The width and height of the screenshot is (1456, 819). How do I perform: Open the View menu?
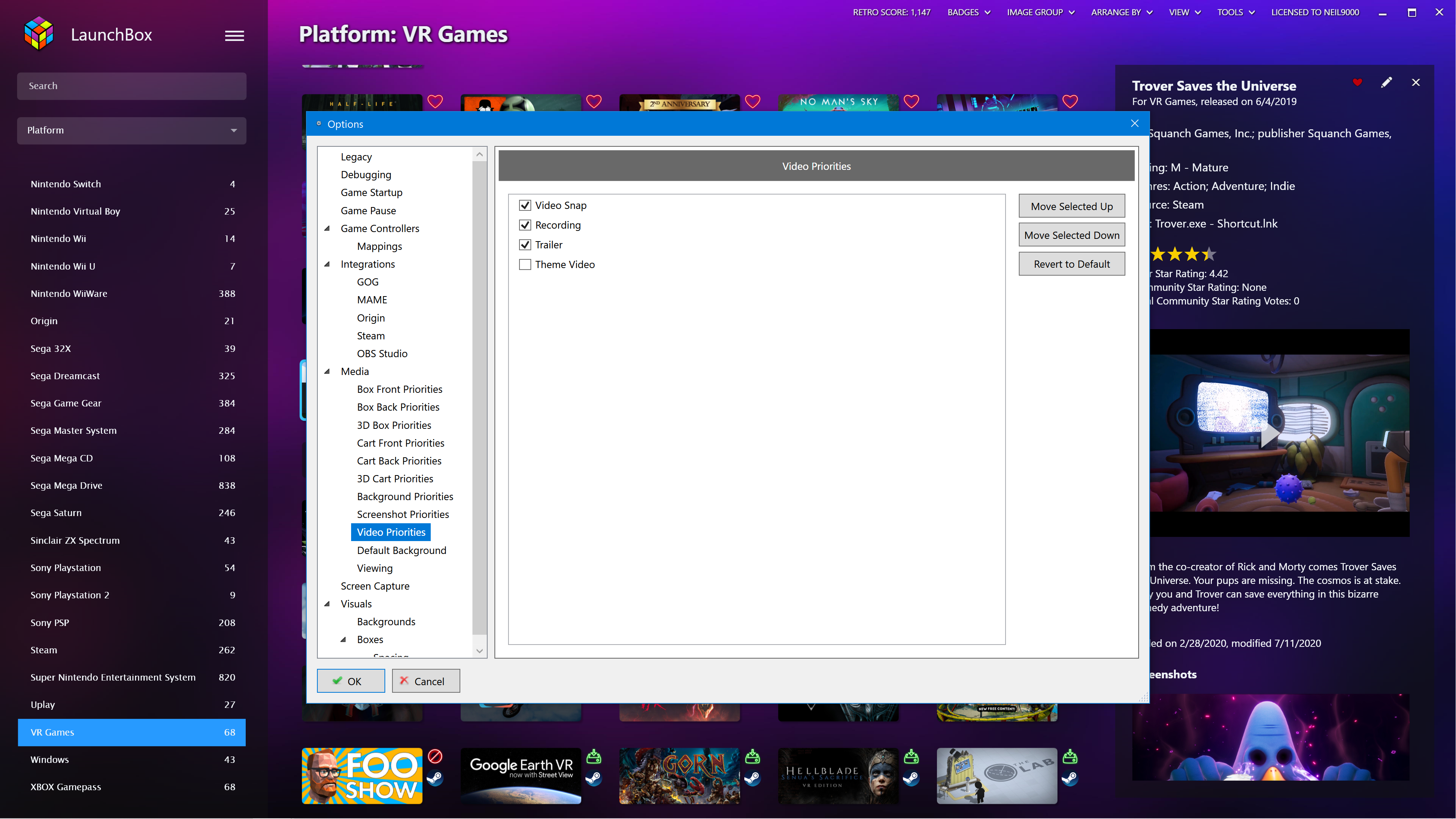coord(1185,12)
